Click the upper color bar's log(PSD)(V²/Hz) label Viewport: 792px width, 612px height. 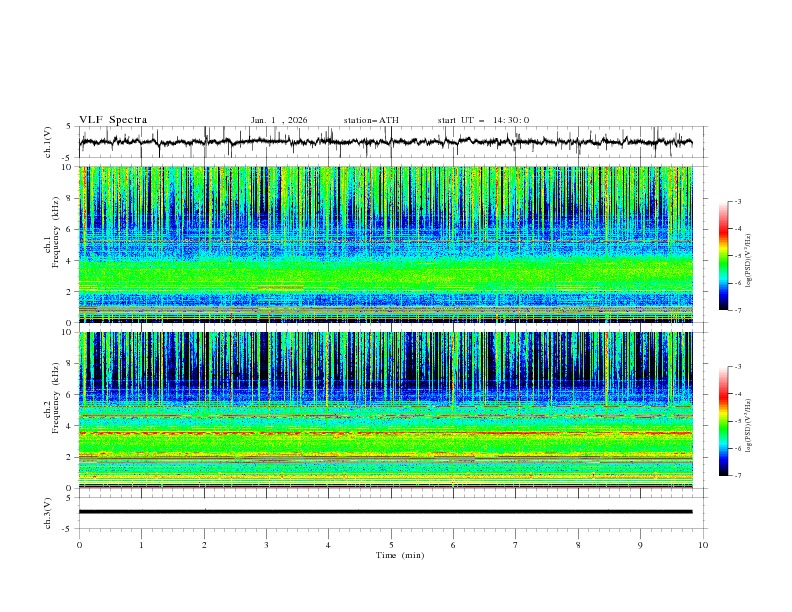click(749, 261)
